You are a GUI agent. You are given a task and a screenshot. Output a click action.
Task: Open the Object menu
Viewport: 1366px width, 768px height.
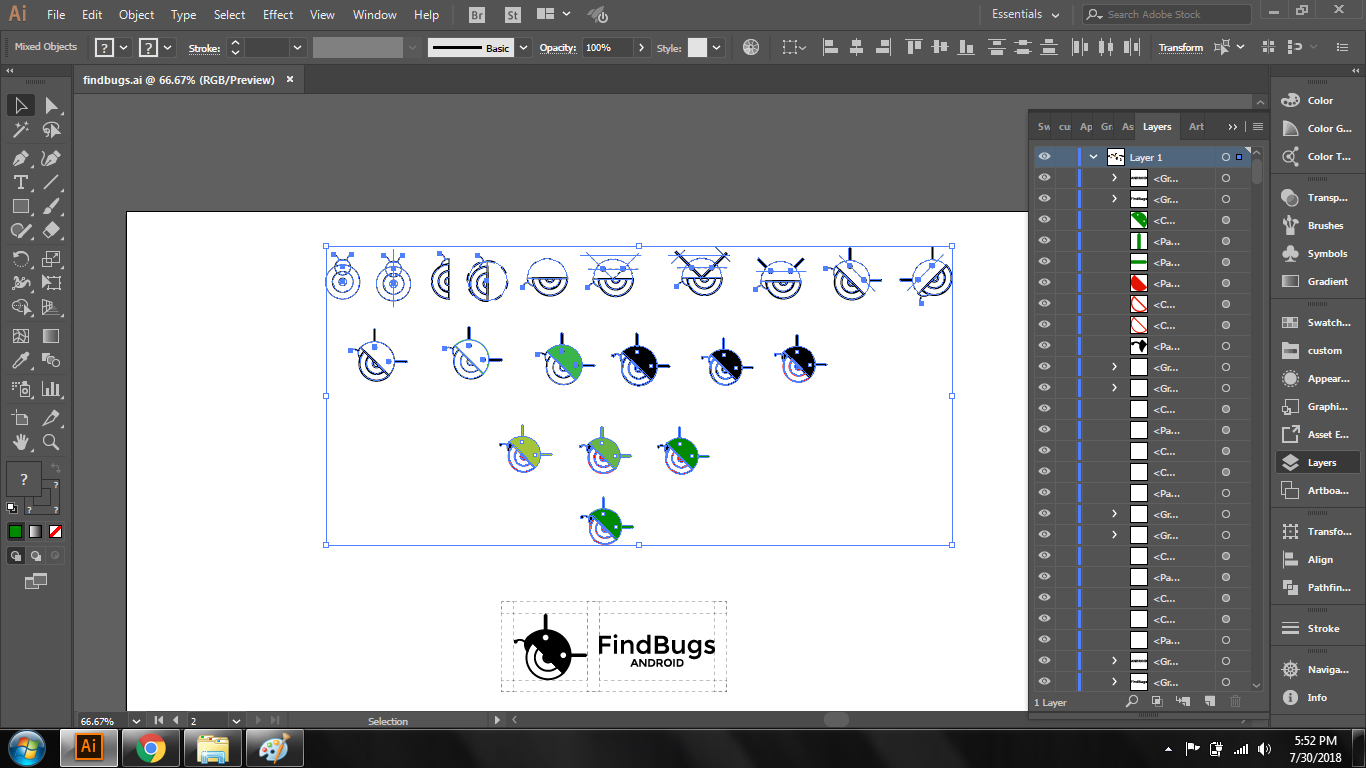[x=136, y=15]
